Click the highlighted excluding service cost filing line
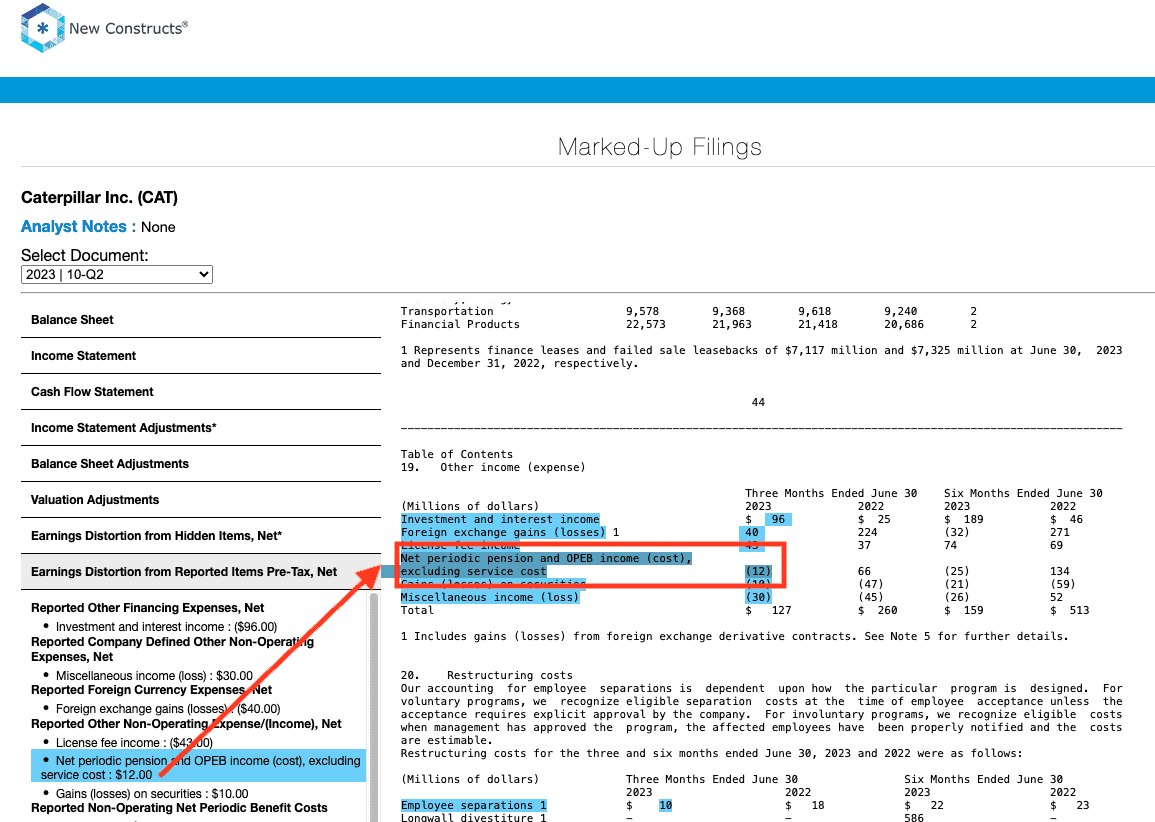The width and height of the screenshot is (1155, 822). pos(474,572)
